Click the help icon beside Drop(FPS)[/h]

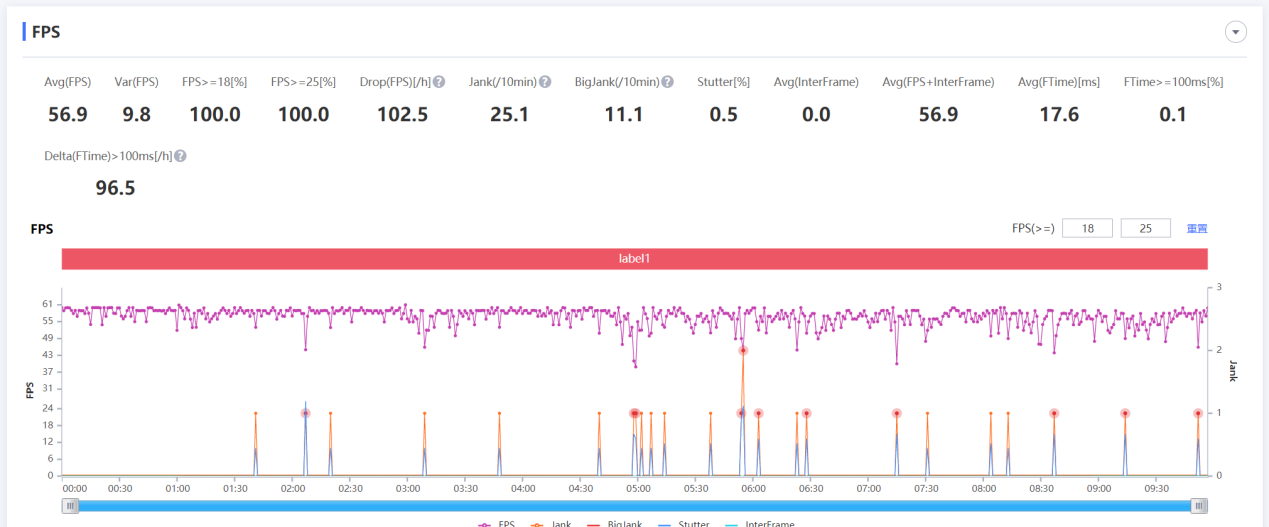pyautogui.click(x=439, y=82)
